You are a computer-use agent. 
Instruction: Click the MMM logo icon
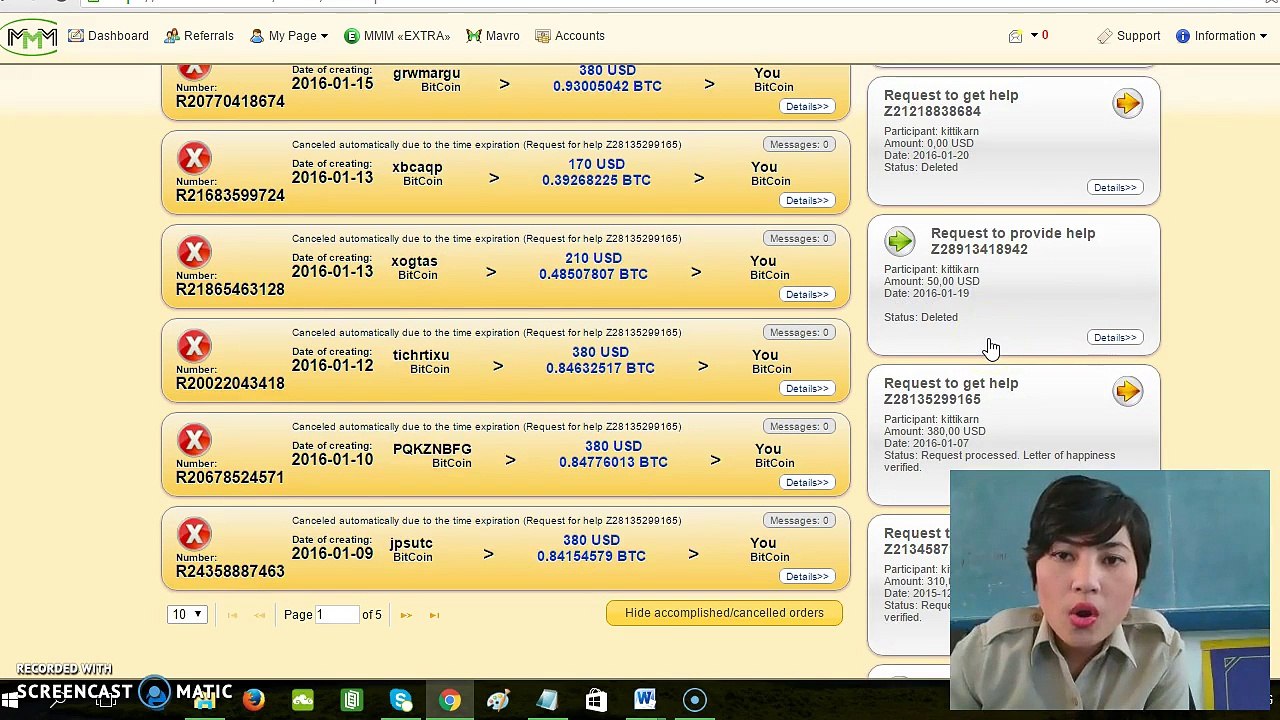point(31,38)
